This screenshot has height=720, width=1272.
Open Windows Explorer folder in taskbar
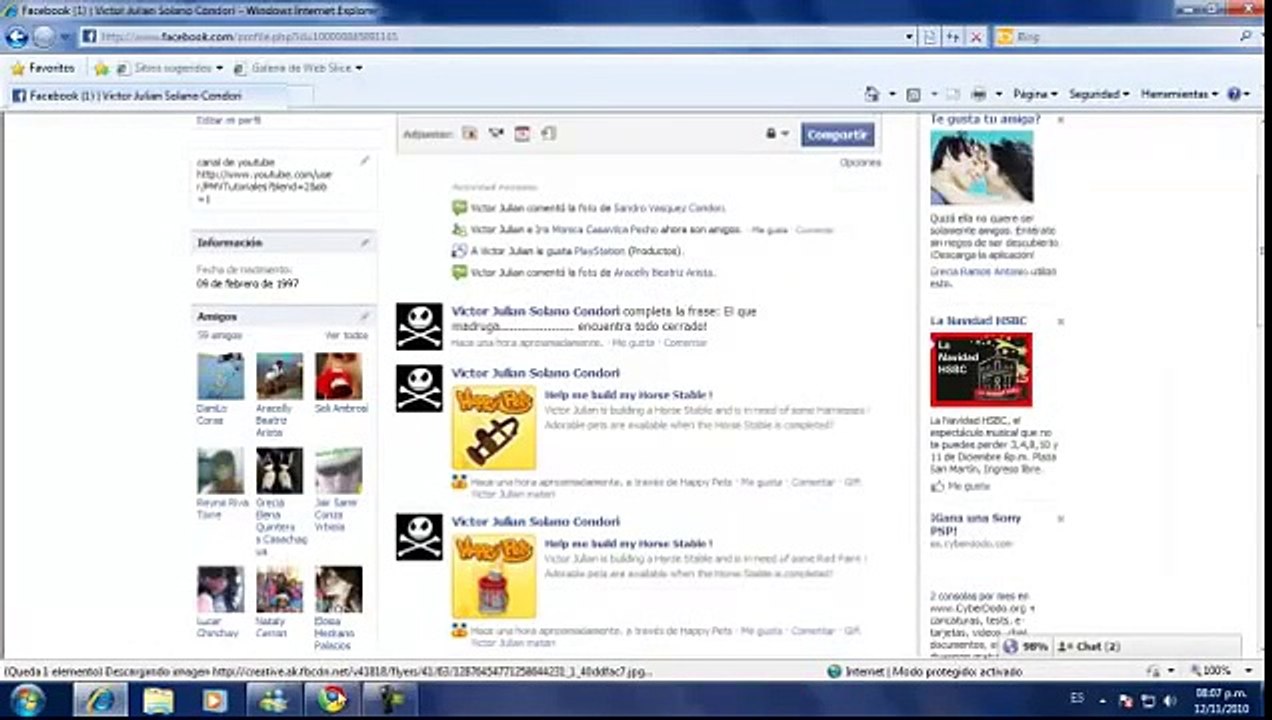click(x=158, y=700)
